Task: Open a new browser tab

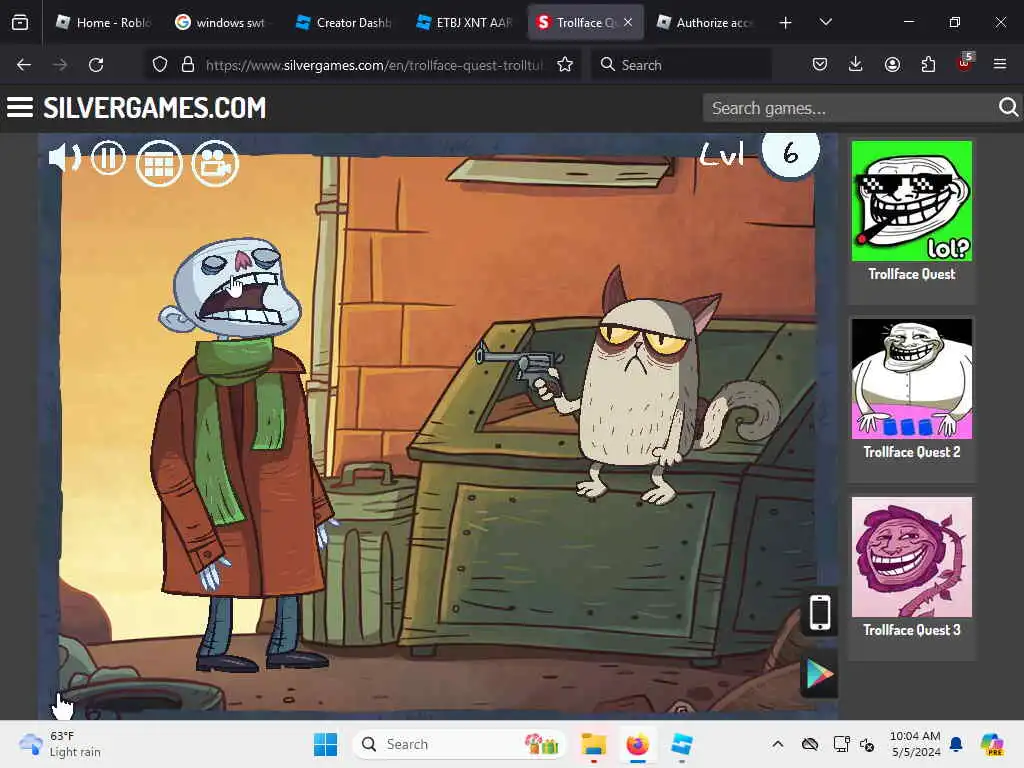Action: tap(786, 23)
